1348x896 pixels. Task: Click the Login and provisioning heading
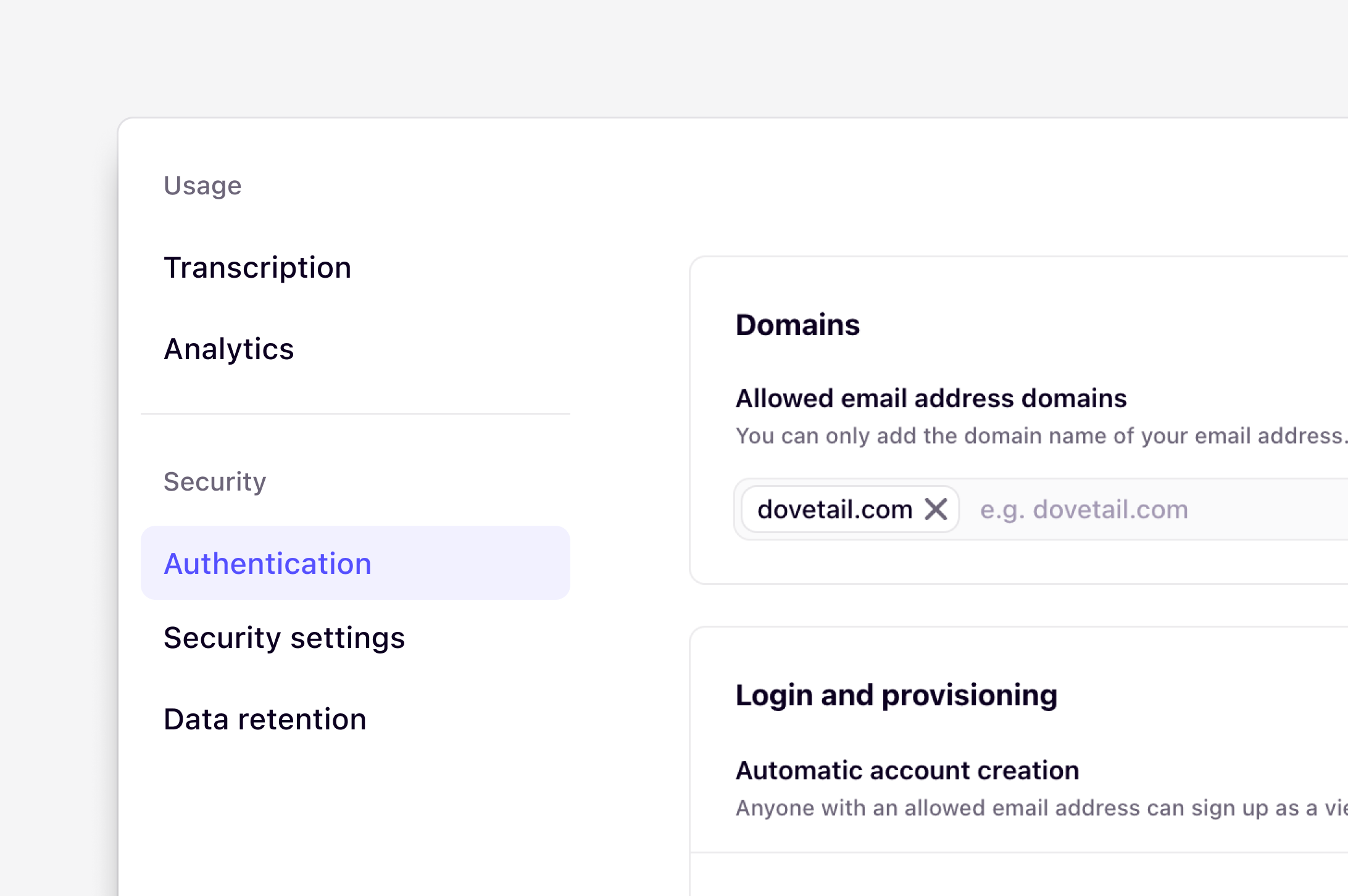pyautogui.click(x=897, y=695)
